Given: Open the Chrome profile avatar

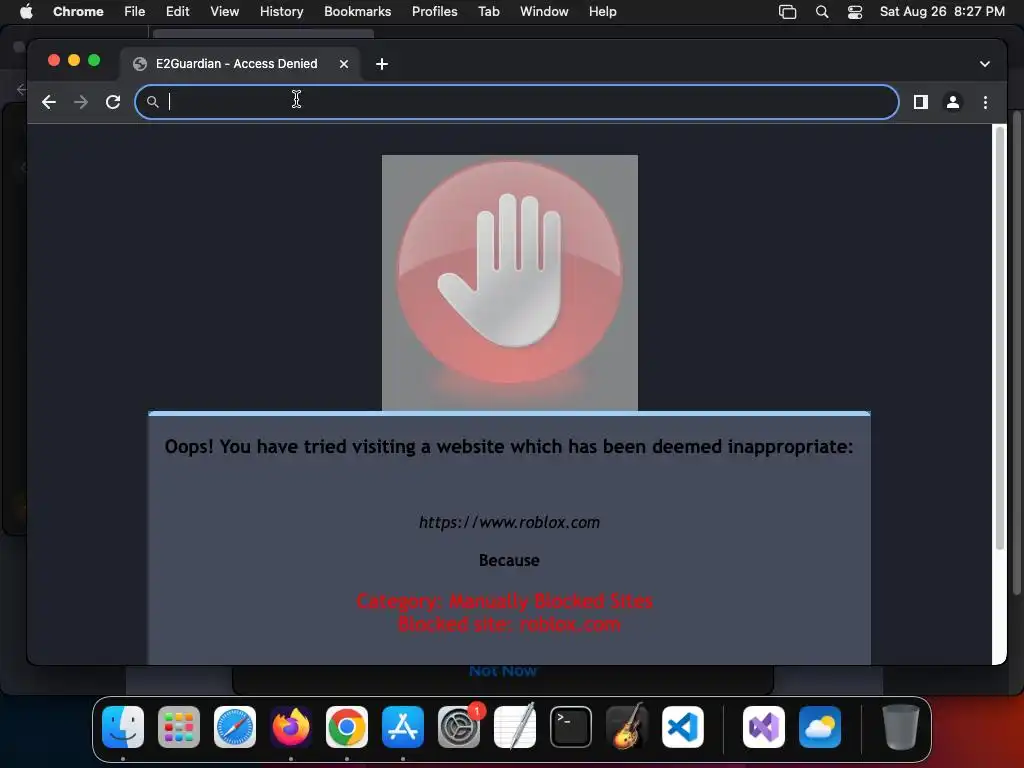Looking at the screenshot, I should click(x=953, y=102).
